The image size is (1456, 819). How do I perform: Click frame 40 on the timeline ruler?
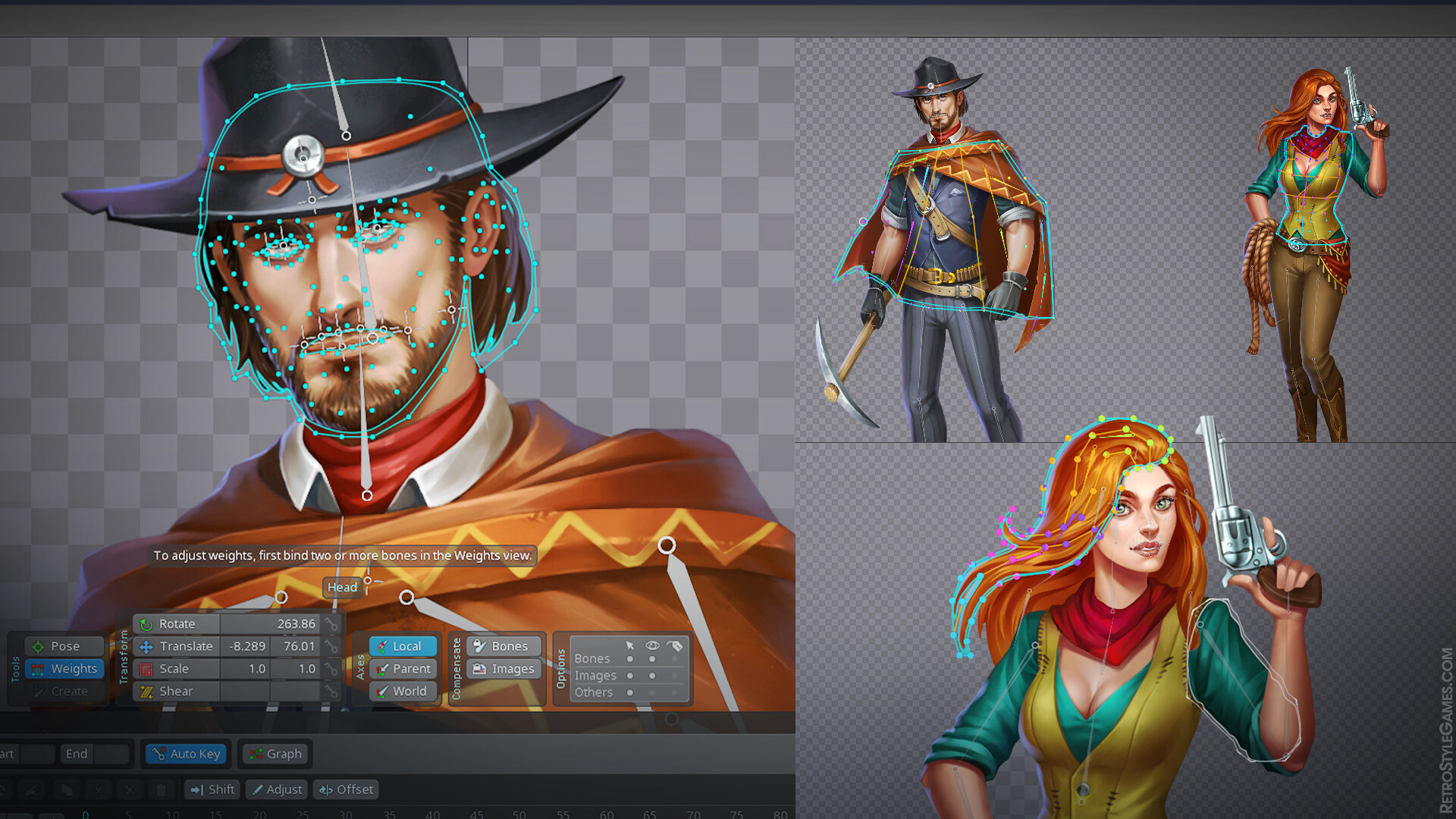[x=433, y=815]
